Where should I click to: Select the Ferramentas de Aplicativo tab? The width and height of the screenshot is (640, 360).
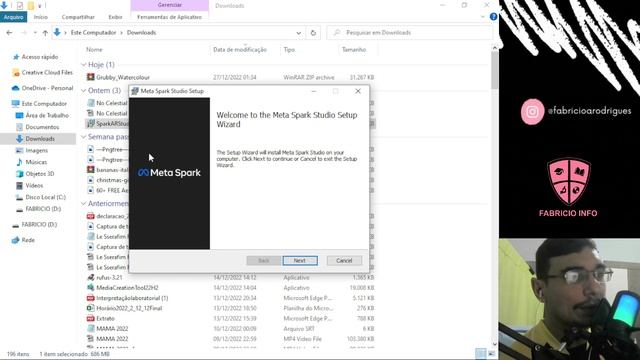pyautogui.click(x=169, y=17)
